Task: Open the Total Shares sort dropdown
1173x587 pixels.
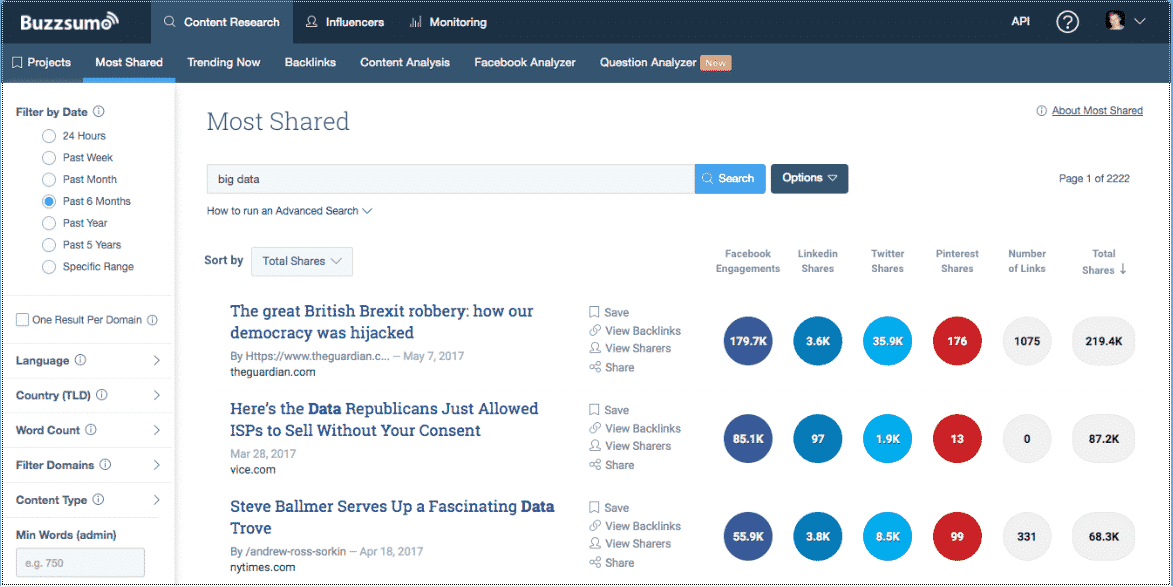Action: coord(302,261)
